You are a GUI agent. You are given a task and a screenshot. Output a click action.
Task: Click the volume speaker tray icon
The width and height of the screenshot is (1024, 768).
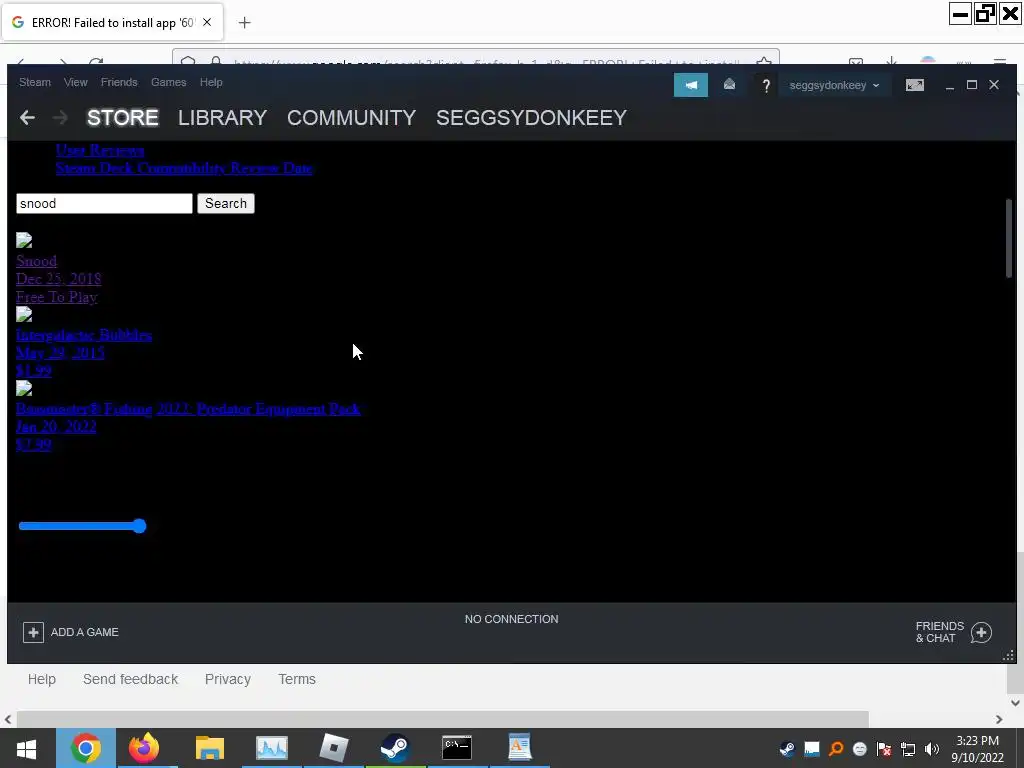pos(932,749)
